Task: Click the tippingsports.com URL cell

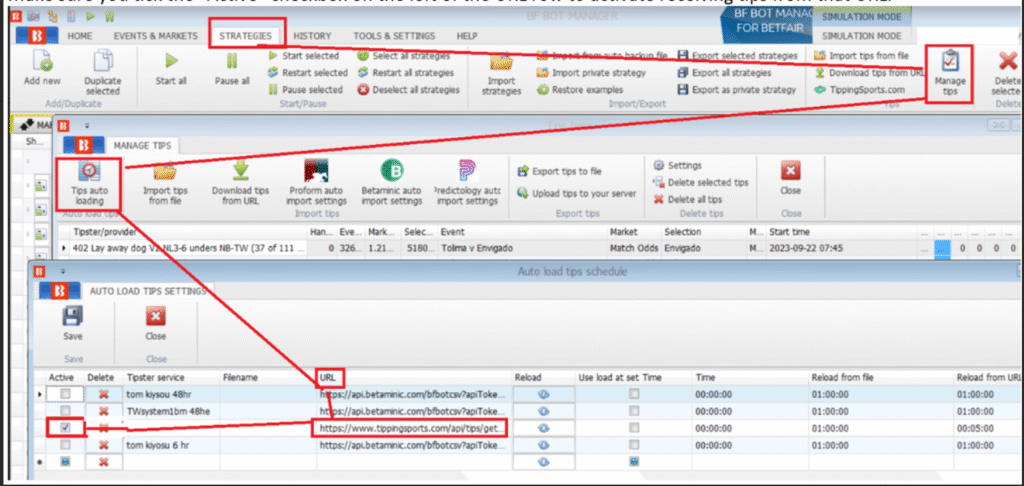Action: pos(413,428)
